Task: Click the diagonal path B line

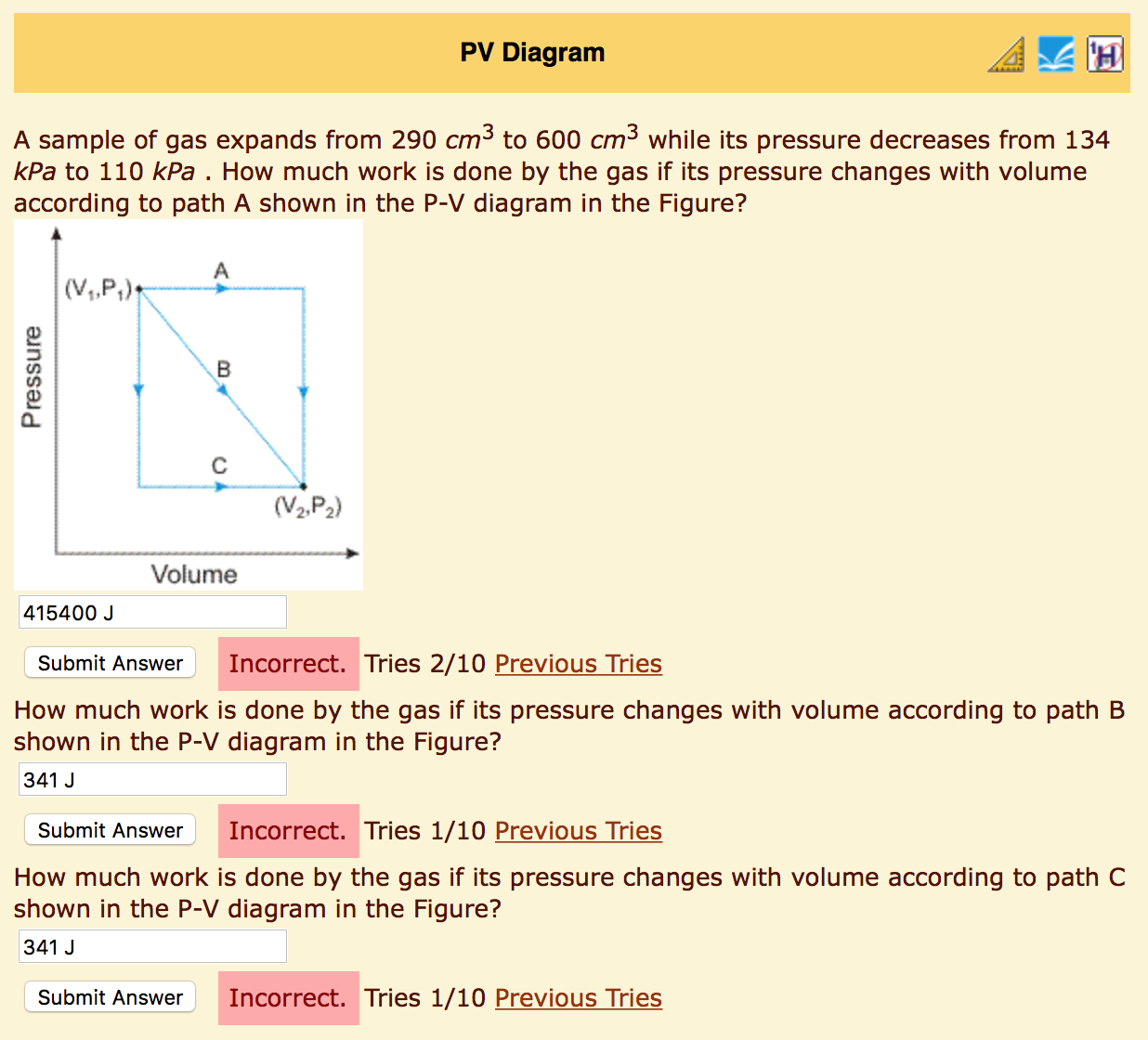Action: coord(221,388)
